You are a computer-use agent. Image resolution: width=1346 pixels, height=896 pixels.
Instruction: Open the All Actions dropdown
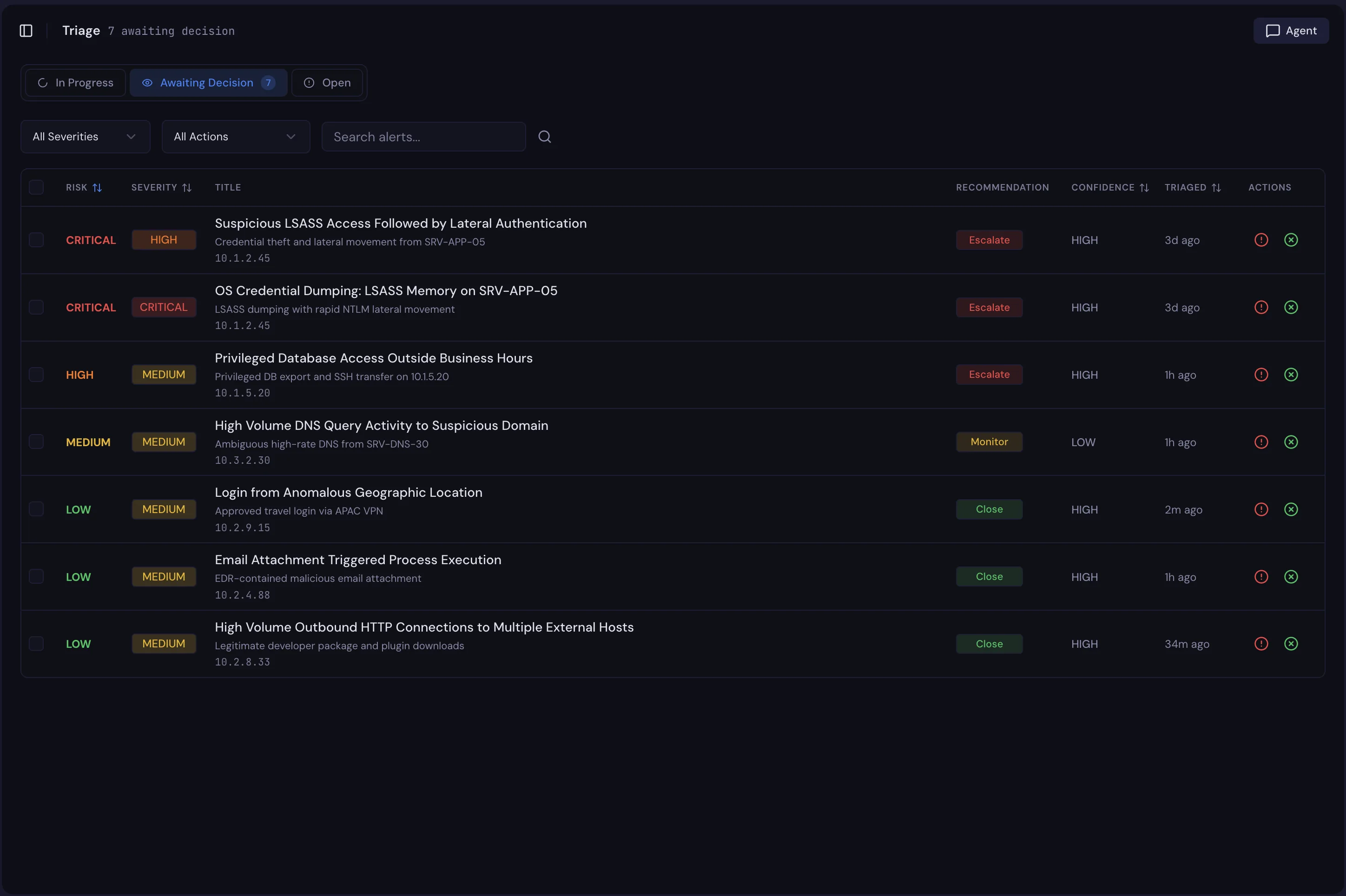pos(236,137)
